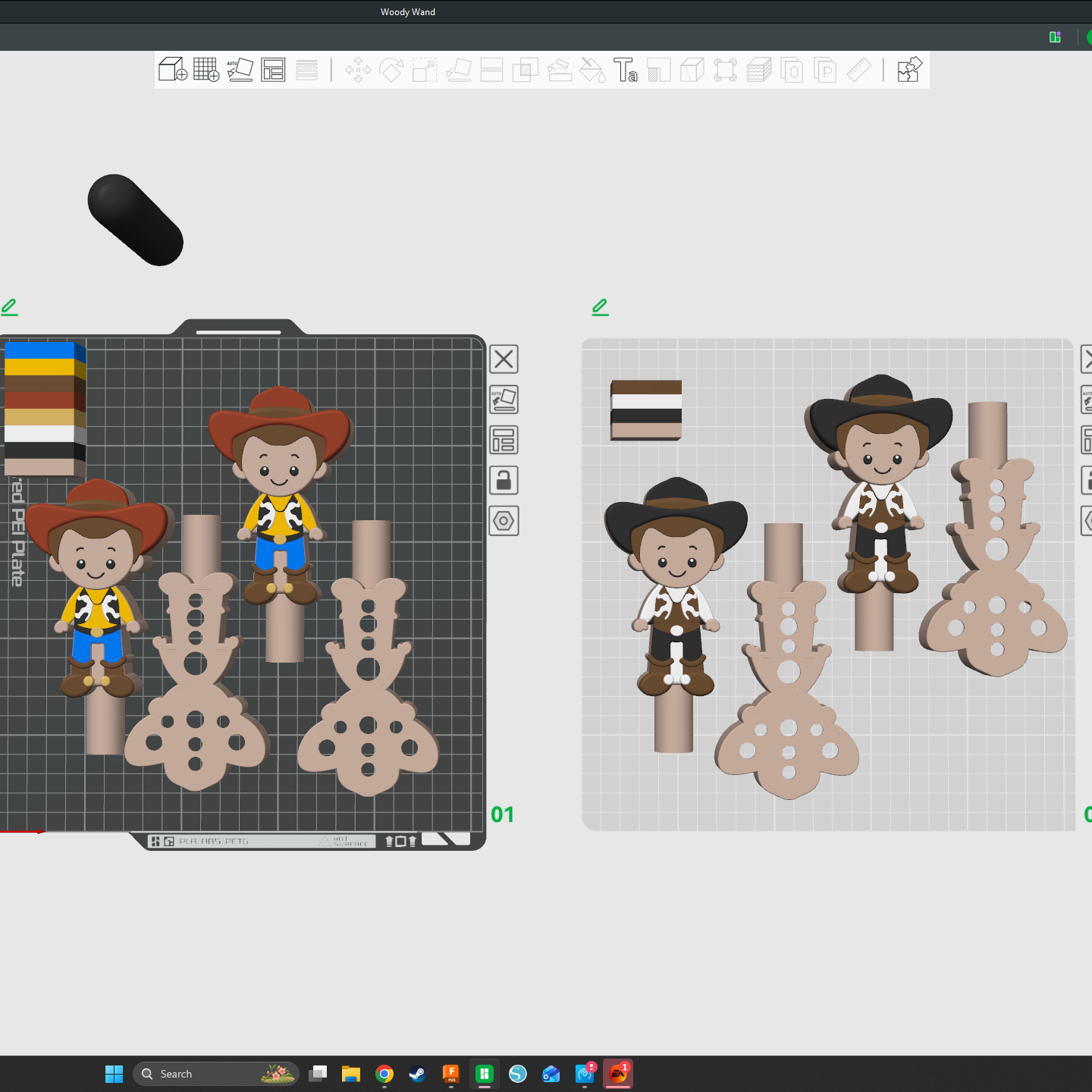Select the black capsule object above plate 01
Image resolution: width=1092 pixels, height=1092 pixels.
pos(135,220)
